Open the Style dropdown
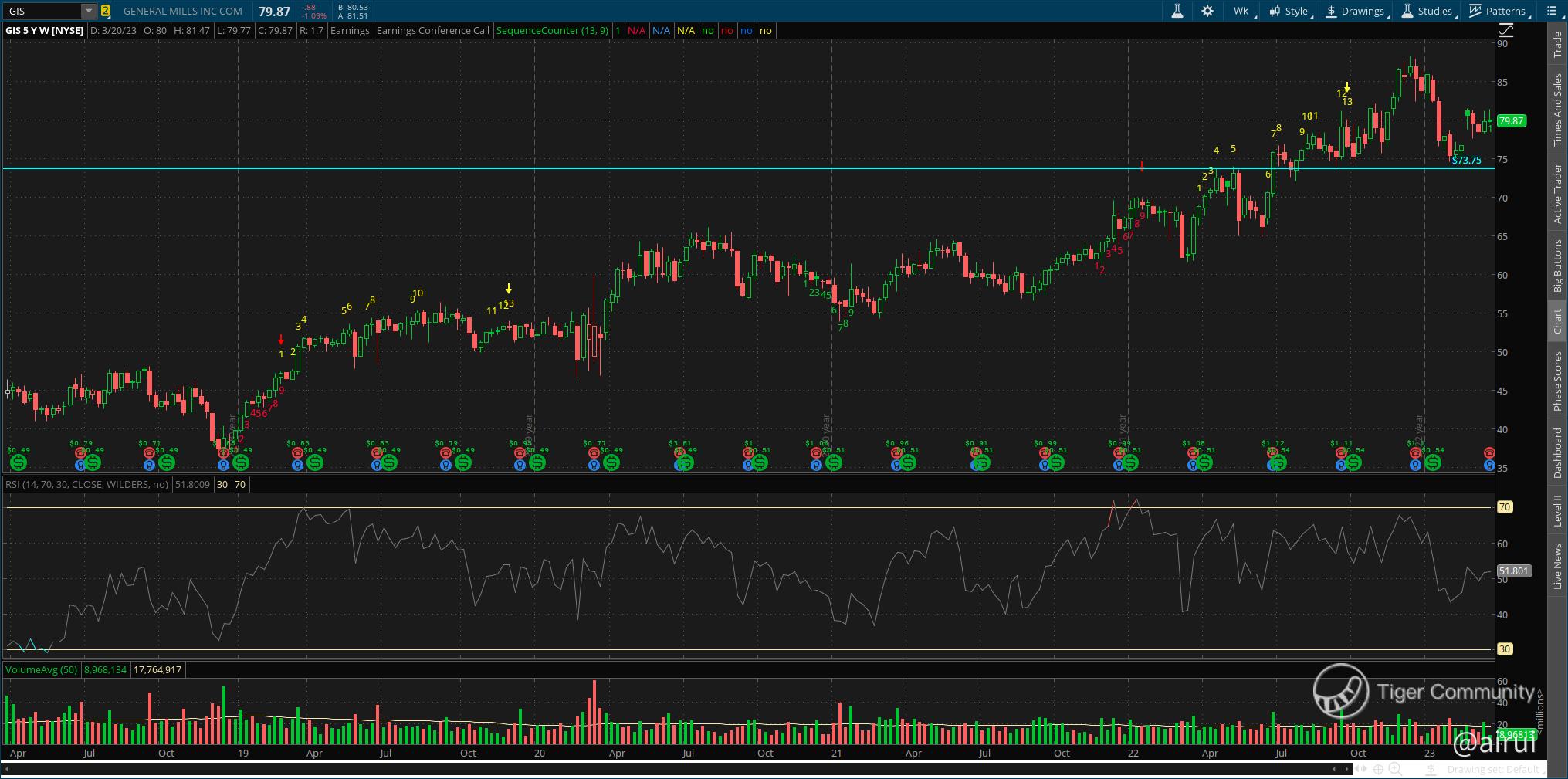The height and width of the screenshot is (779, 1568). tap(1290, 11)
